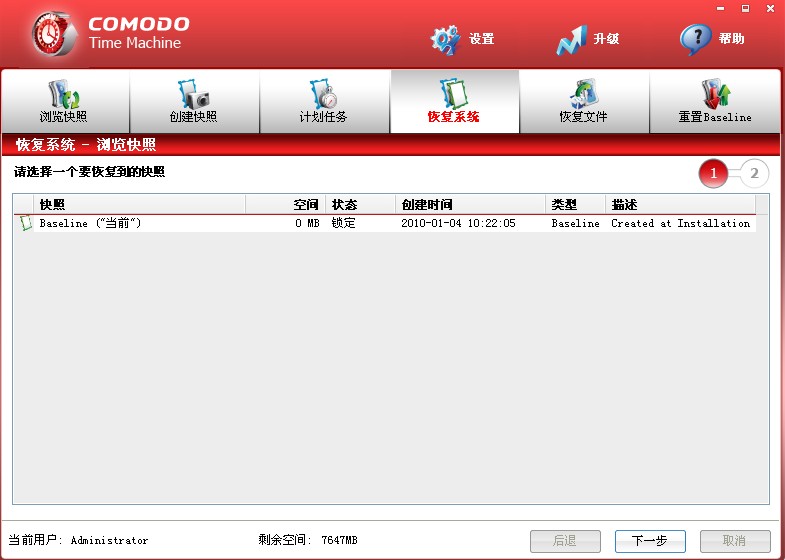Switch to 创建快照 tab label
Image resolution: width=785 pixels, height=560 pixels.
coord(193,117)
